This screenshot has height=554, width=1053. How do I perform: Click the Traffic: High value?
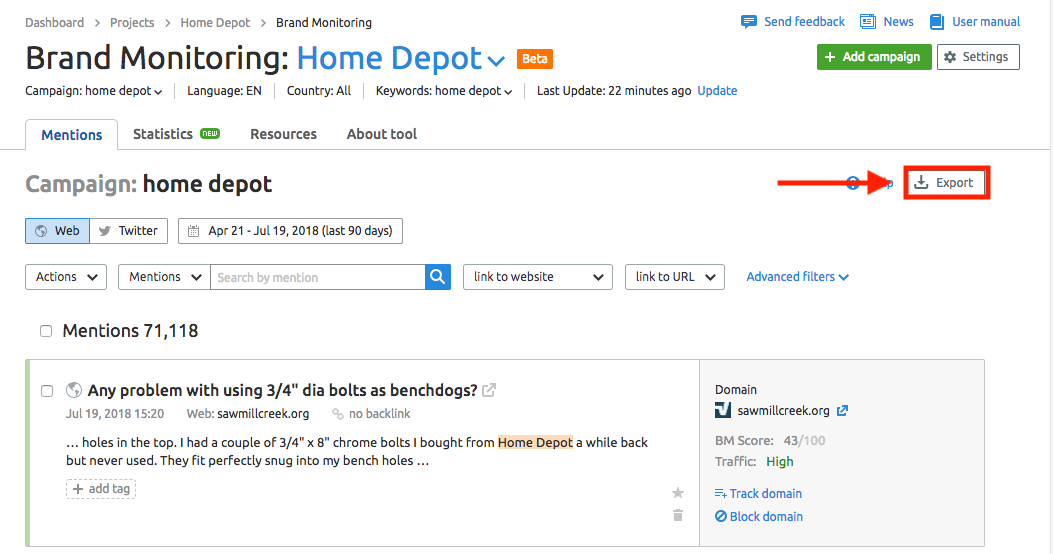pos(780,461)
